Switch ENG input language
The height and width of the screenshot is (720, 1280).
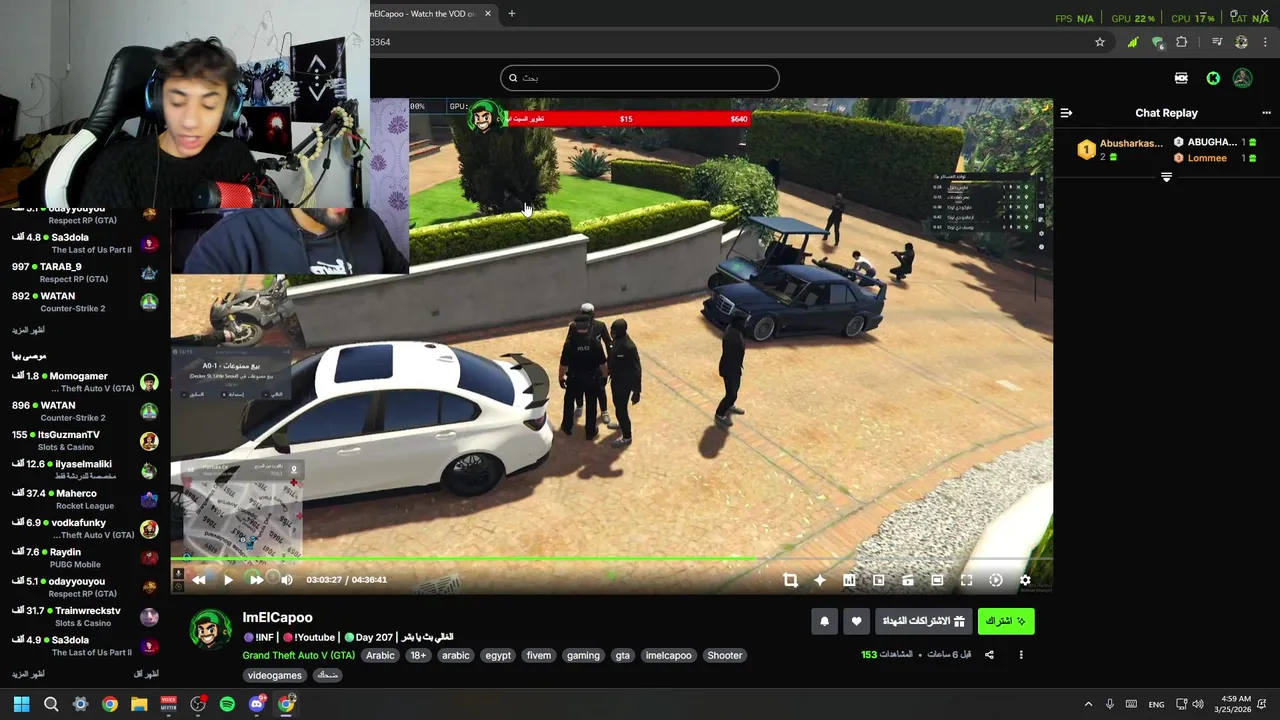coord(1156,704)
